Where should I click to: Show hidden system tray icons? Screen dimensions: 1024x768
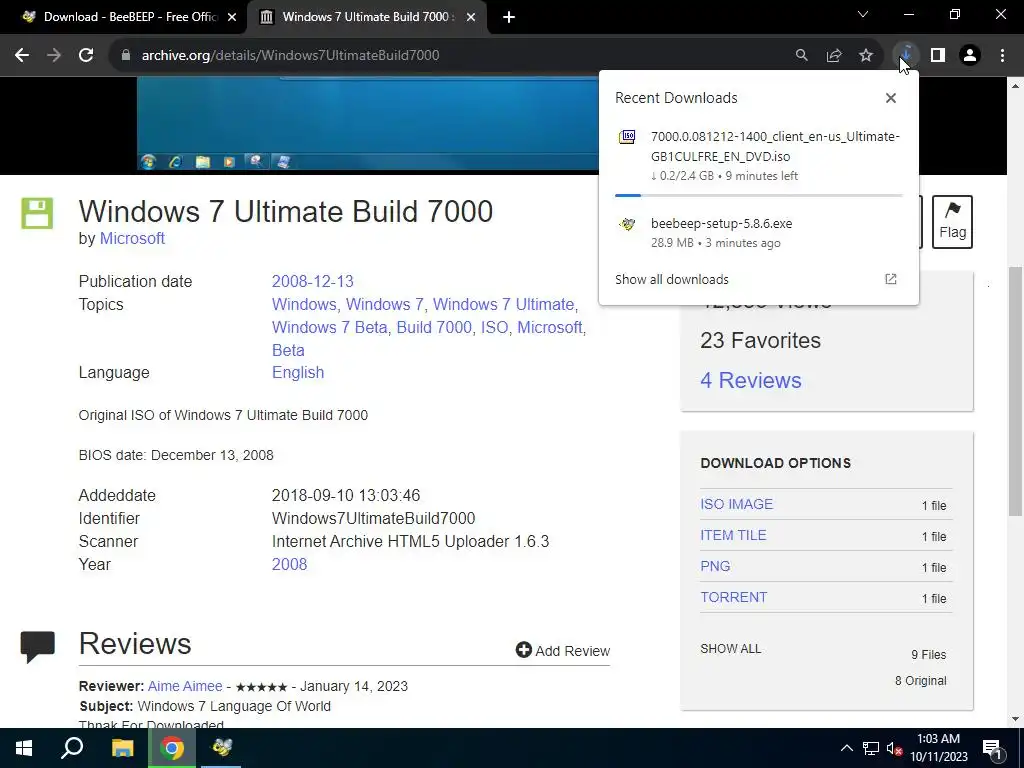click(x=846, y=748)
